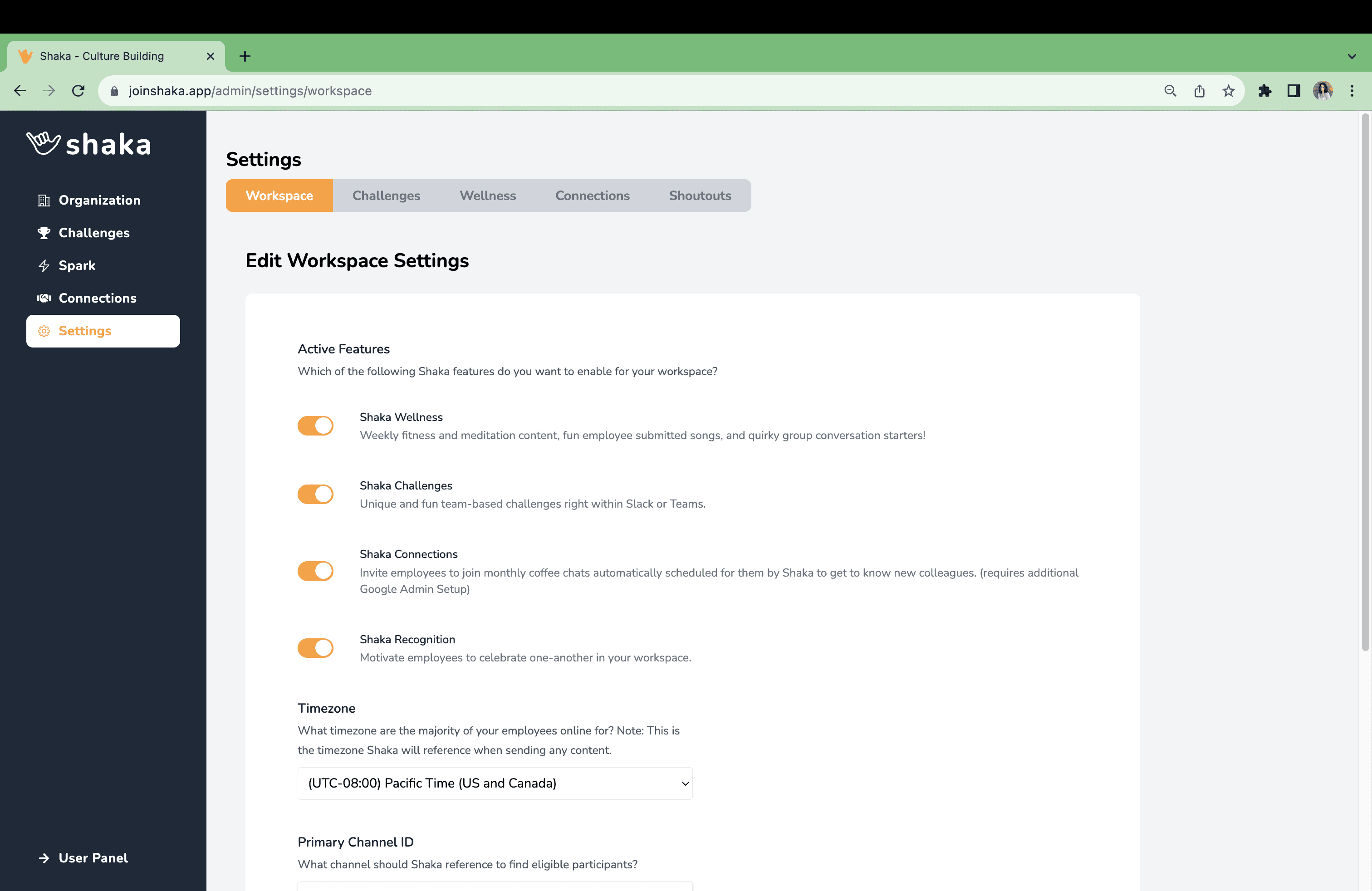Click the Organization sidebar icon

(44, 200)
